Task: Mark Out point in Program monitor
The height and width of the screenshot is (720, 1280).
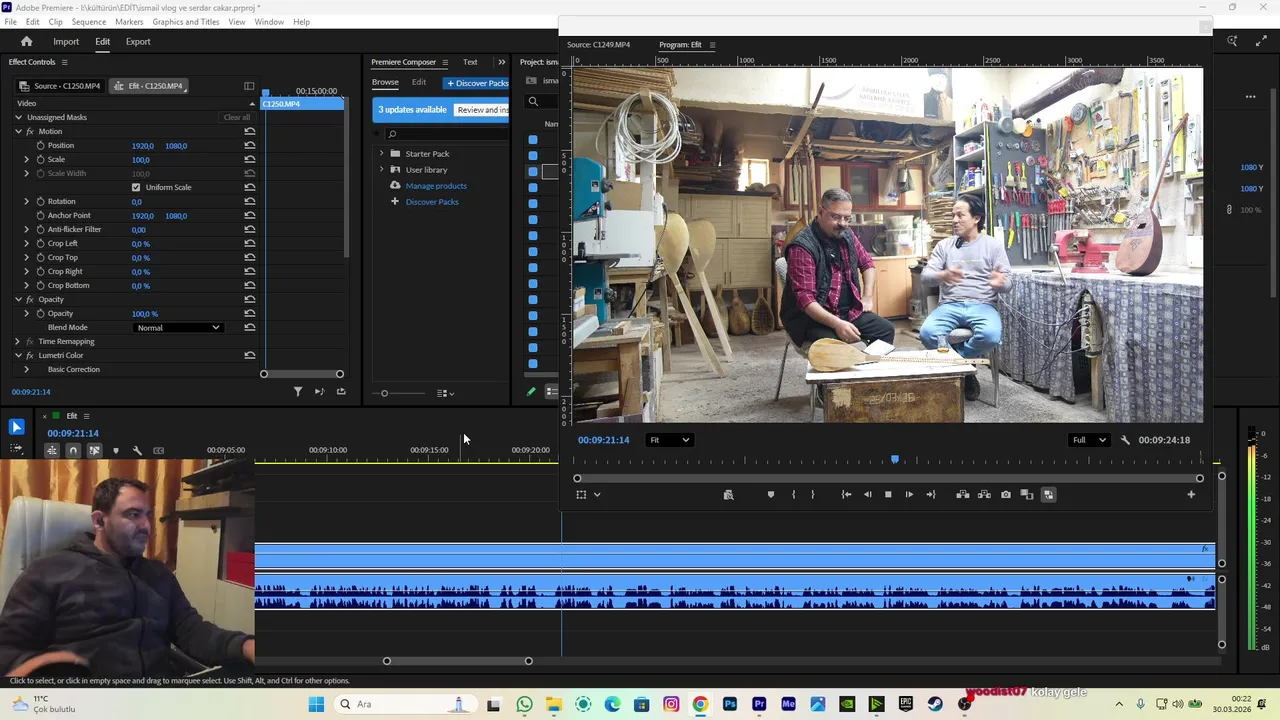Action: [x=812, y=494]
